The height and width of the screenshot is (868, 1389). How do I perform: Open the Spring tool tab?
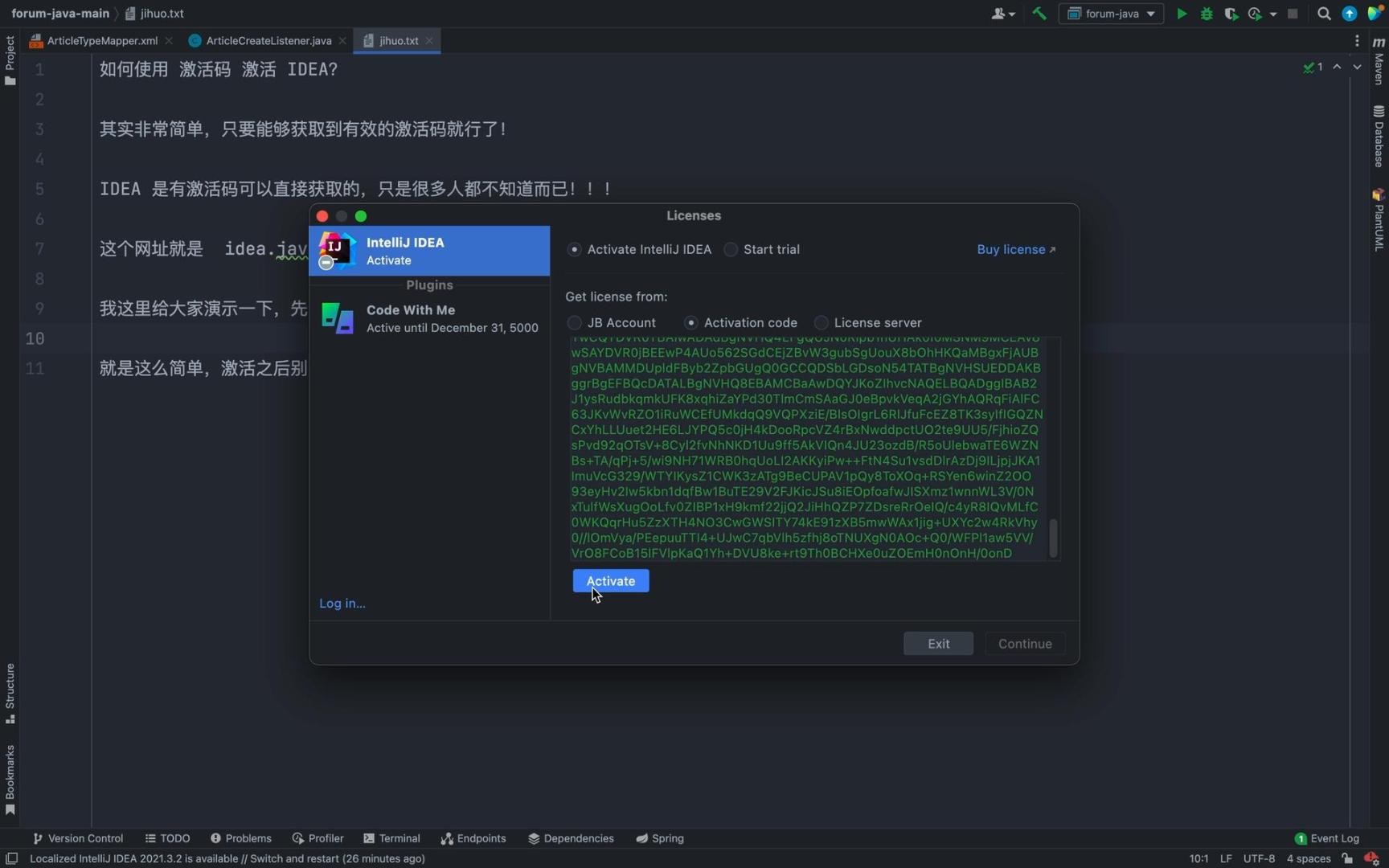[659, 838]
